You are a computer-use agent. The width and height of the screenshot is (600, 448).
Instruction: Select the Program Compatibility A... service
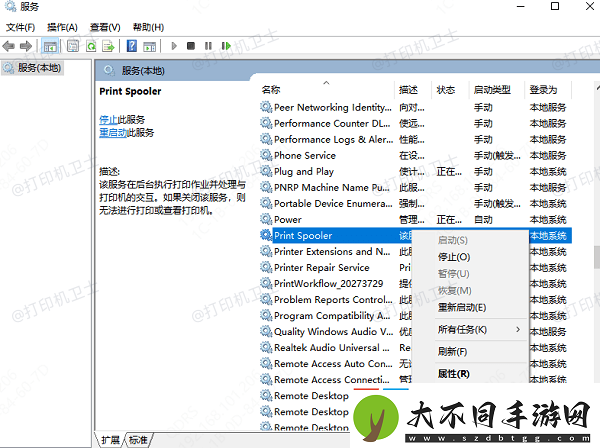(332, 316)
